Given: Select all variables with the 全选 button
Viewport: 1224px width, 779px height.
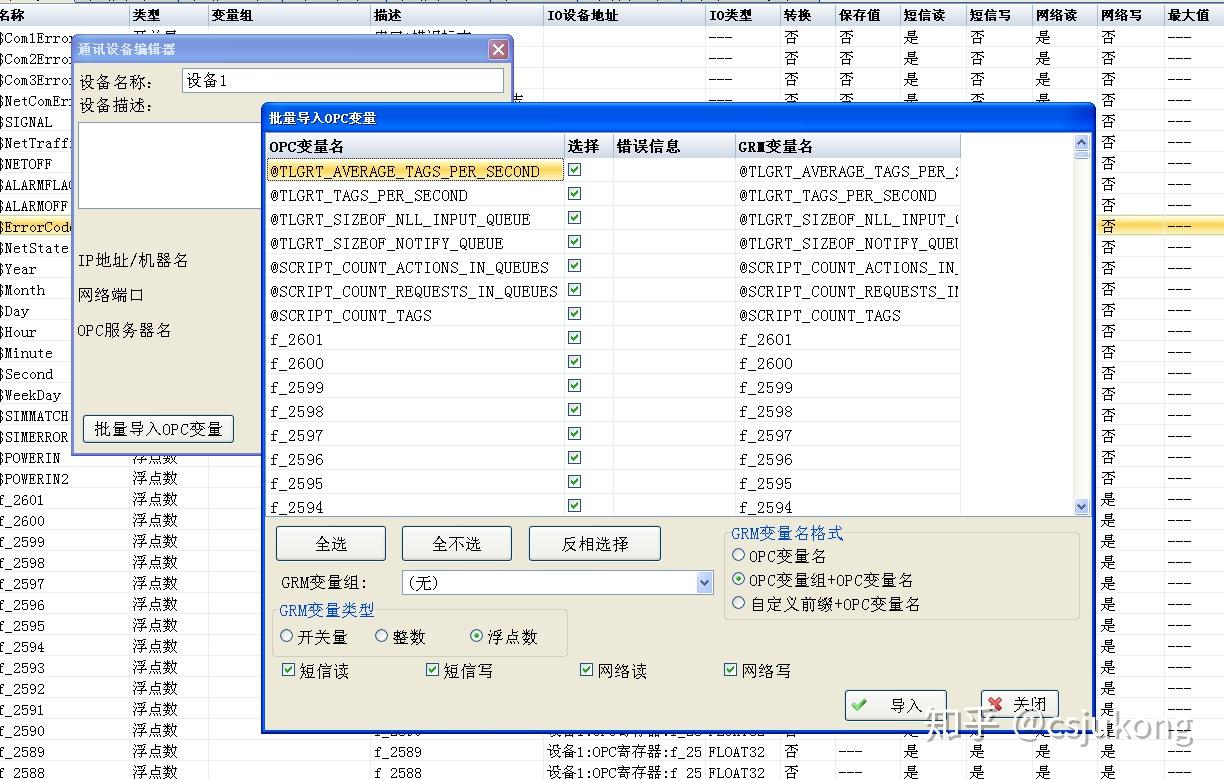Looking at the screenshot, I should point(330,544).
